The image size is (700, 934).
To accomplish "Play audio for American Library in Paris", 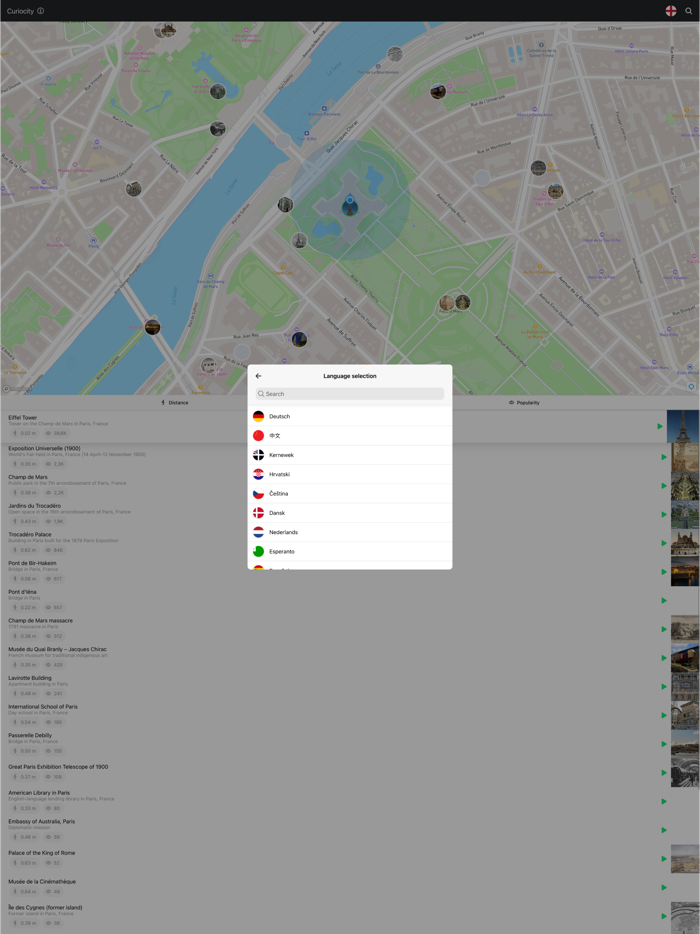I will 664,801.
